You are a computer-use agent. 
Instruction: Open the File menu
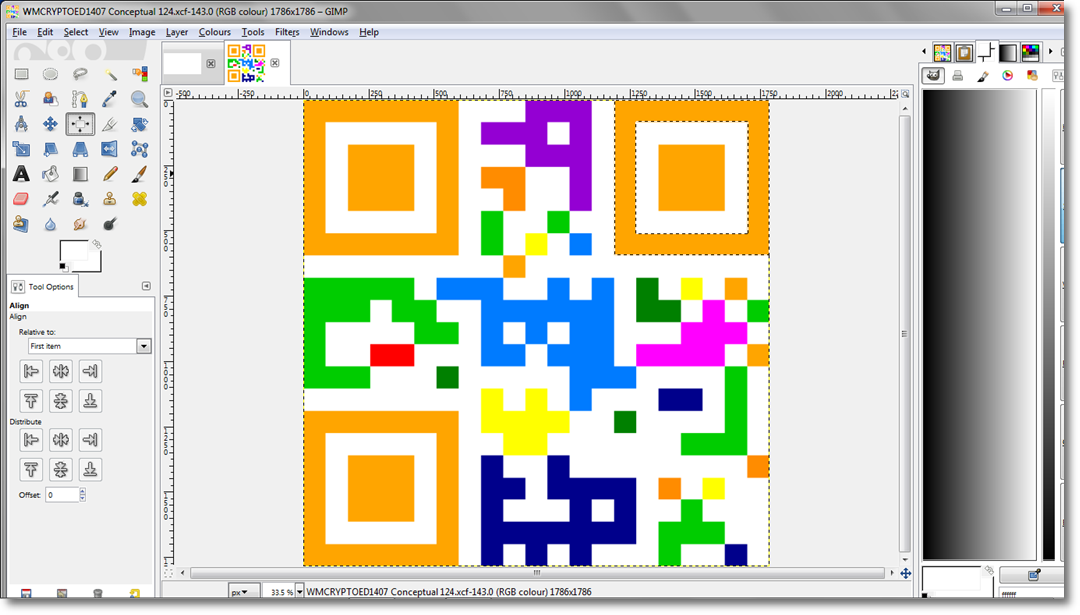point(19,32)
